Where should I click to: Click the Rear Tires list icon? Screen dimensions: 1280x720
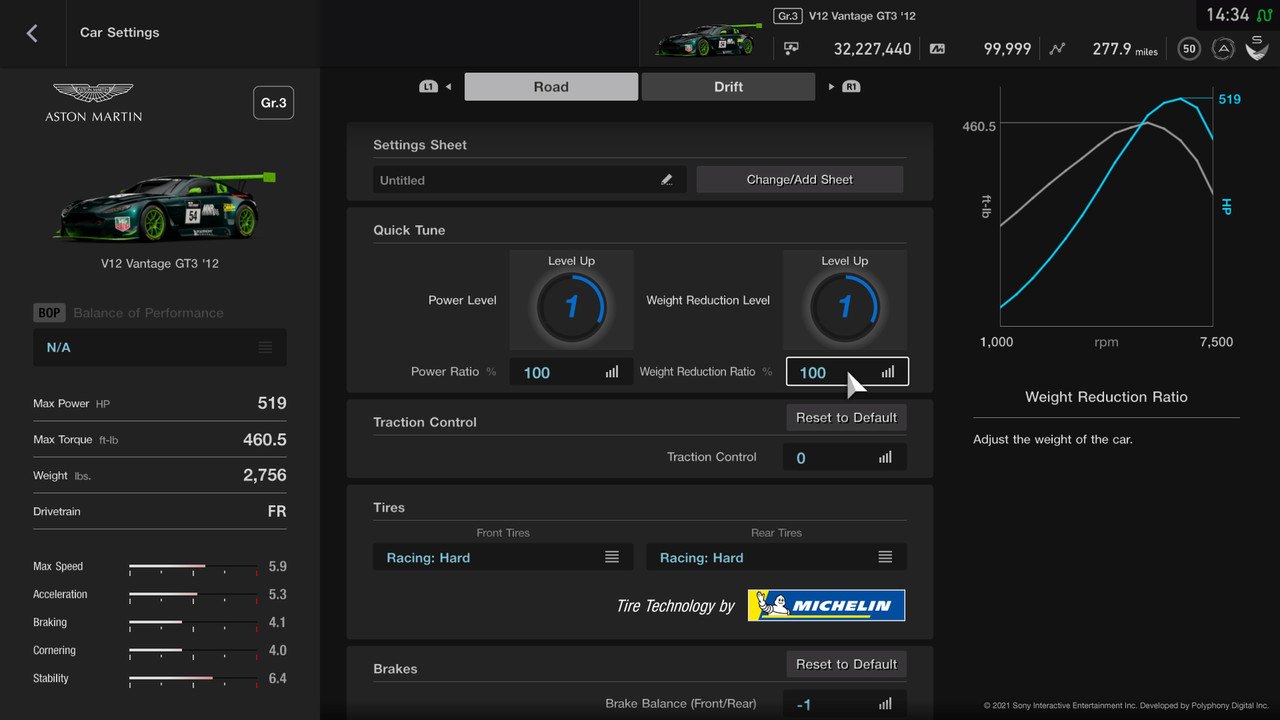885,557
